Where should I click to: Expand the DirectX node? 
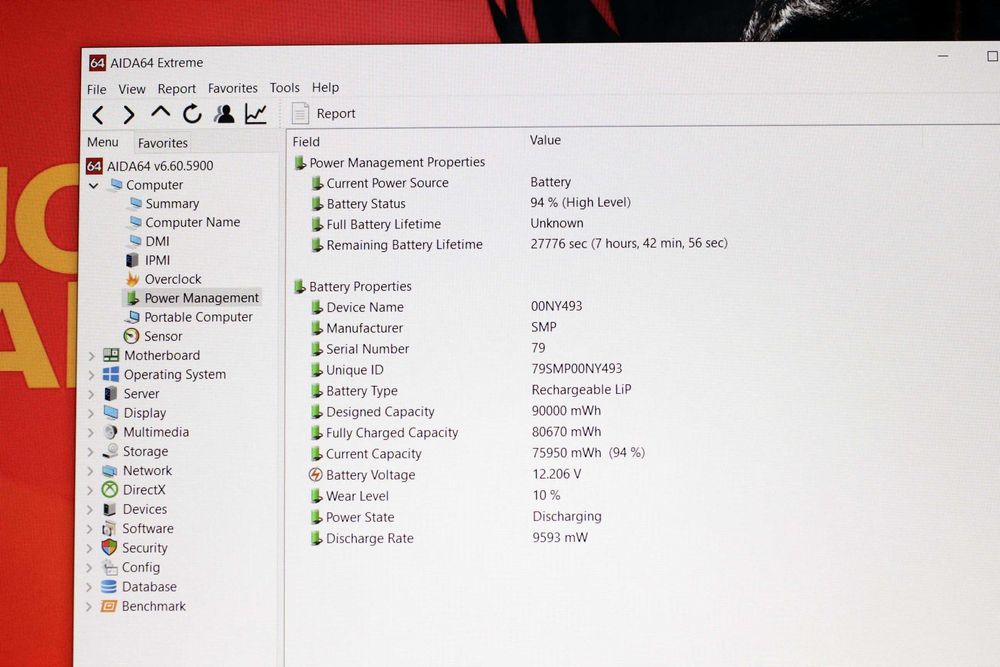90,490
